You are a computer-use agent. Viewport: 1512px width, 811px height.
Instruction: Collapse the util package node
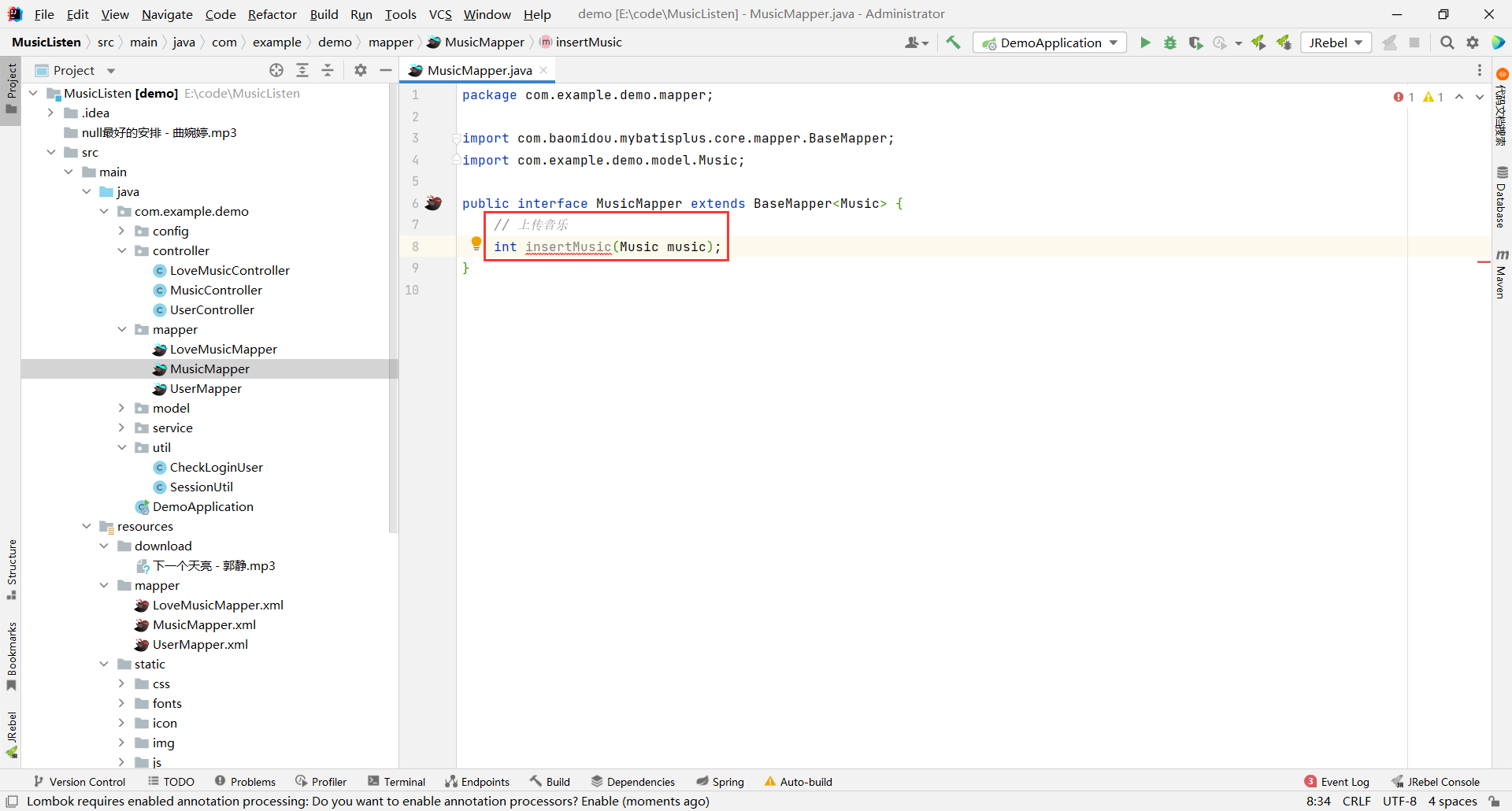click(122, 447)
